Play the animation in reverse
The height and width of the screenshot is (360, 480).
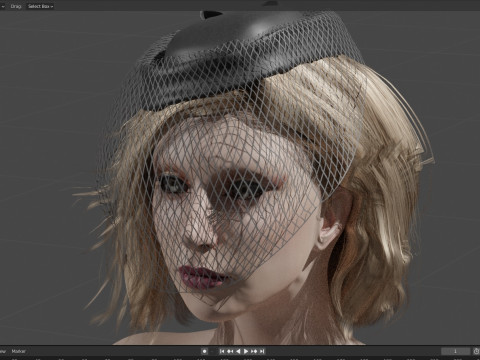(238, 351)
